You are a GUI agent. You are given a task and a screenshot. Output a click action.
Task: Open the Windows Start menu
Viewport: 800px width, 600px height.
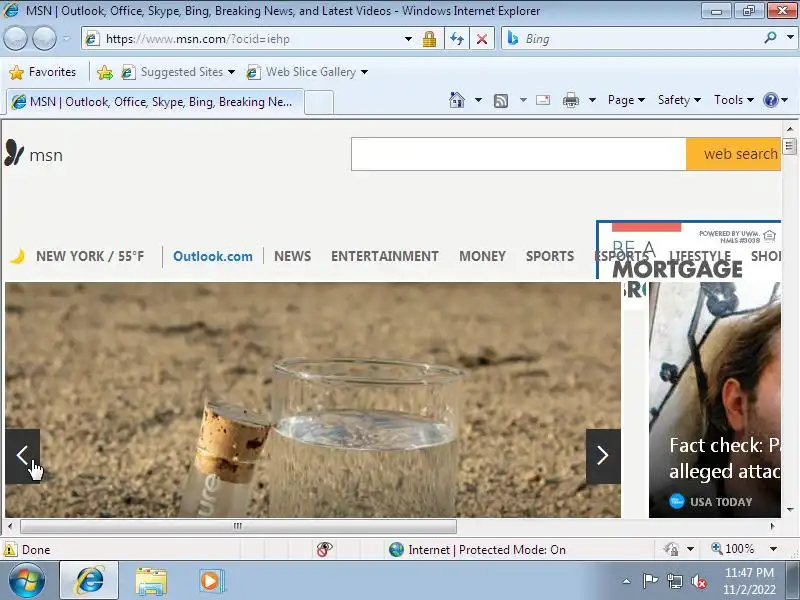tap(27, 581)
